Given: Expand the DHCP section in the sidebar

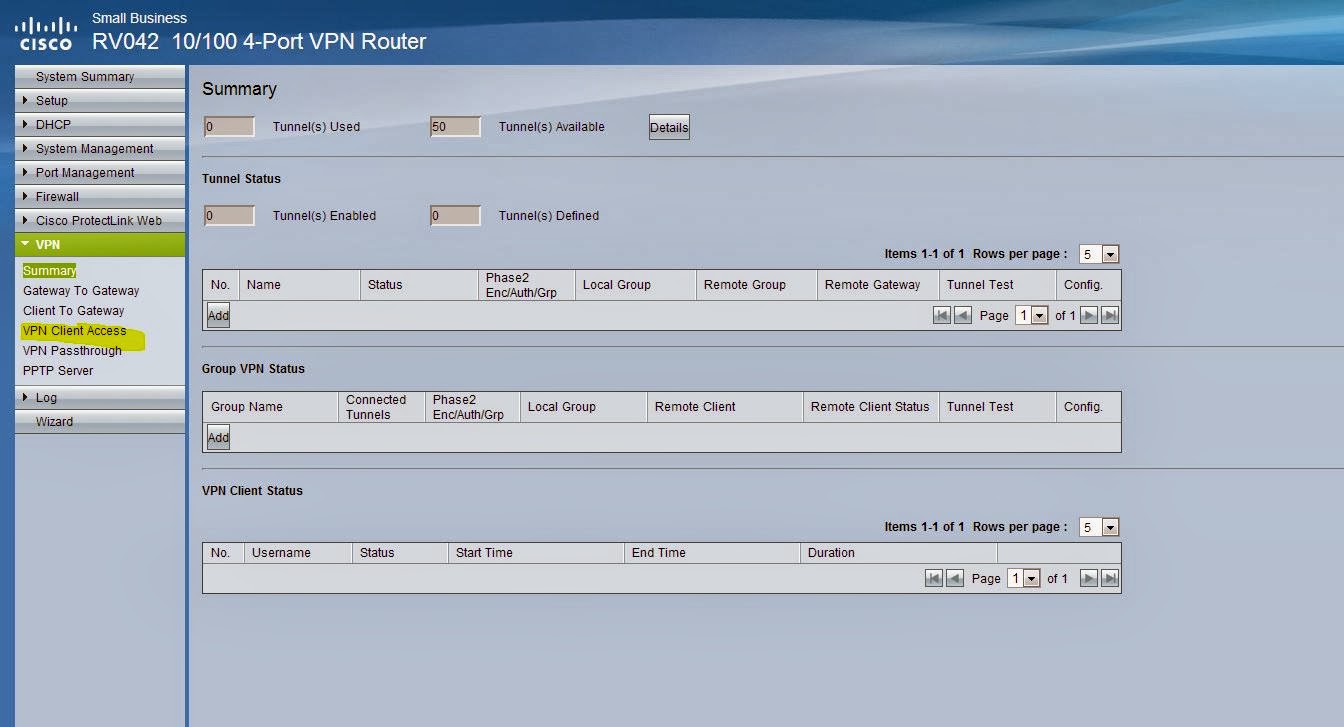Looking at the screenshot, I should click(x=100, y=124).
